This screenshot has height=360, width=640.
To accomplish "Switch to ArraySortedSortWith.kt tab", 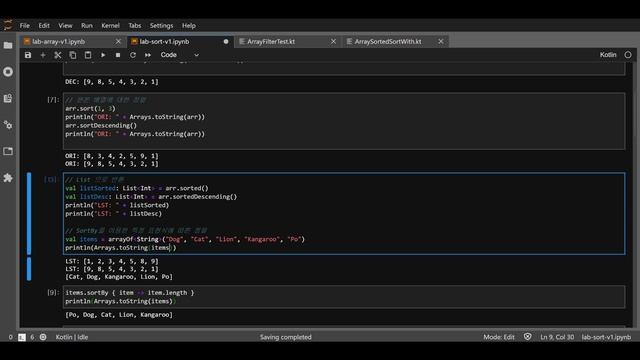I will (x=395, y=41).
